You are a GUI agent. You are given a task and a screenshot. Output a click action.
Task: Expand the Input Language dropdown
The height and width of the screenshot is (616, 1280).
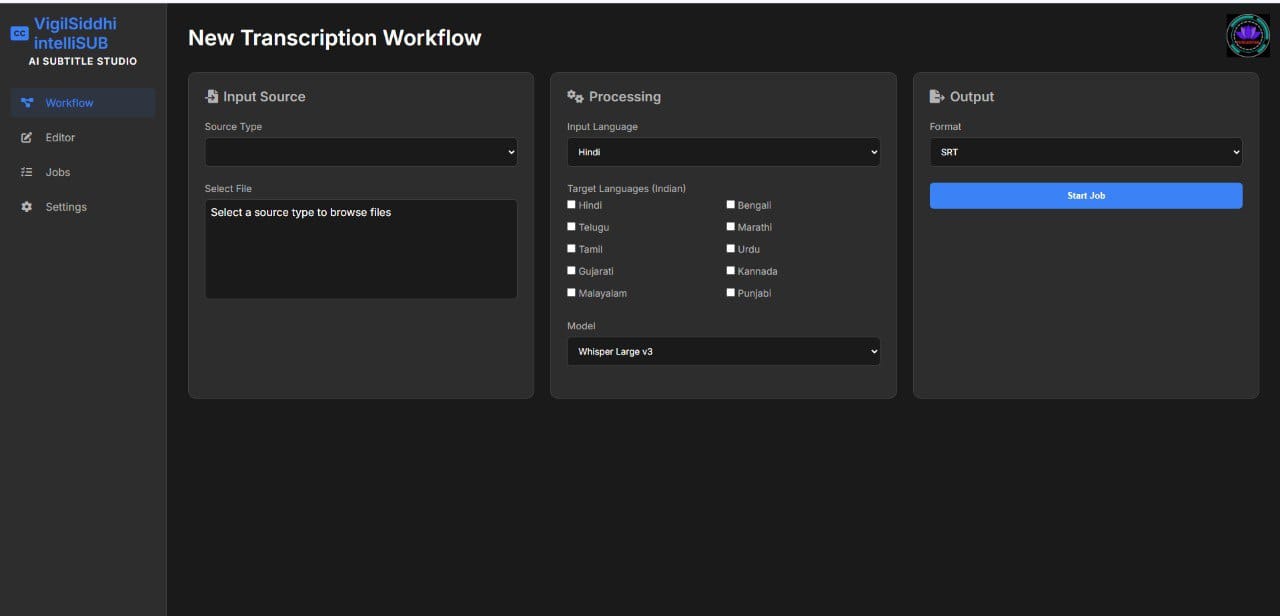[x=723, y=152]
